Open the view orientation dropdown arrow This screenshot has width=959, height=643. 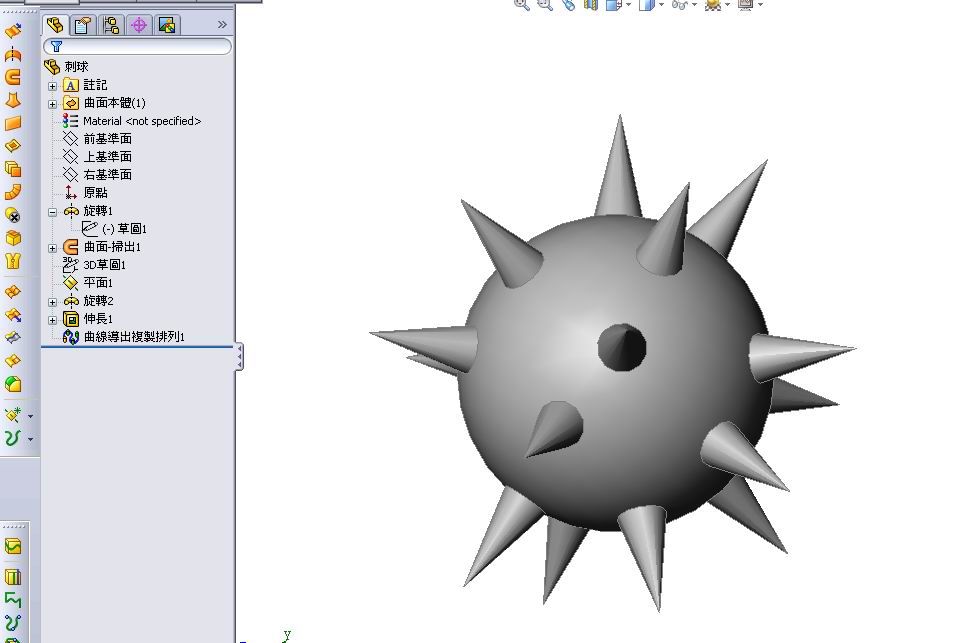(x=629, y=5)
